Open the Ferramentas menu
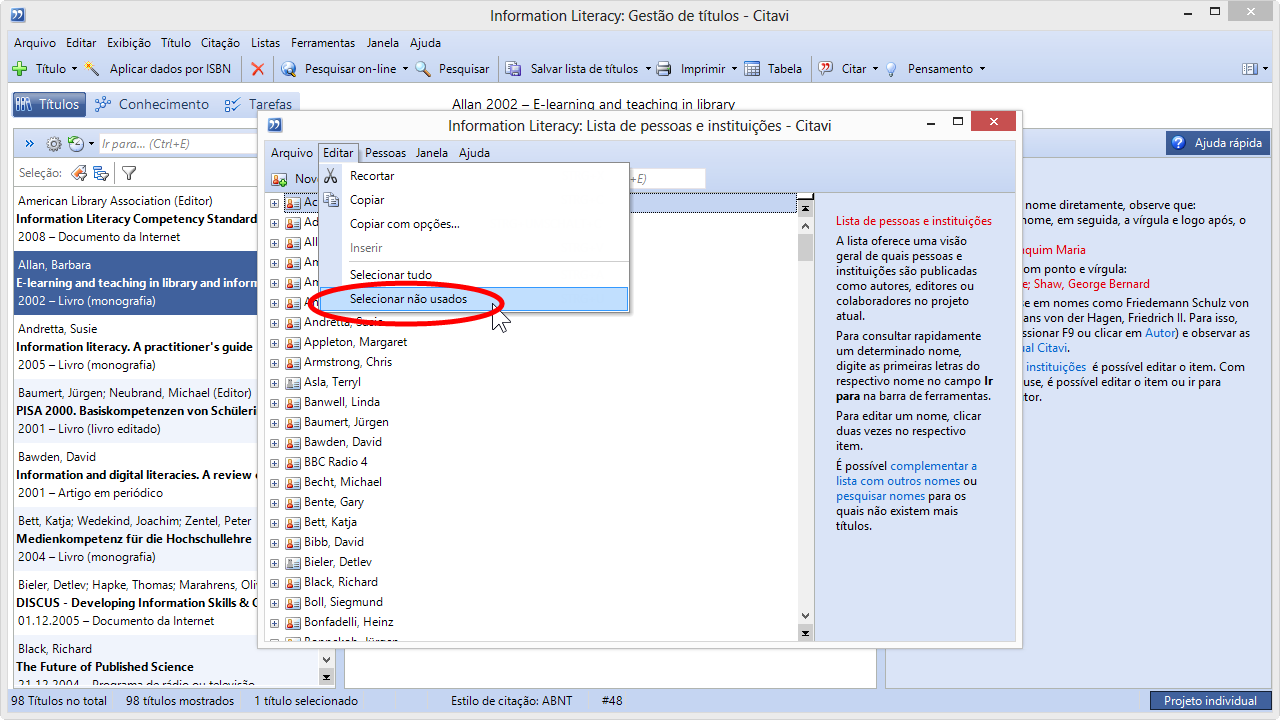Viewport: 1280px width, 720px height. pyautogui.click(x=323, y=43)
